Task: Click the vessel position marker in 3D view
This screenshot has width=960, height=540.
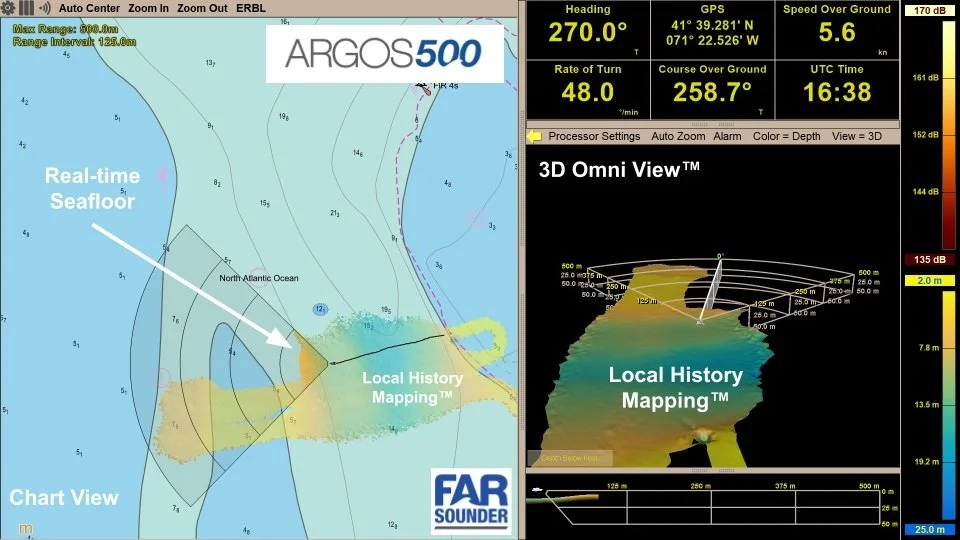Action: 700,321
